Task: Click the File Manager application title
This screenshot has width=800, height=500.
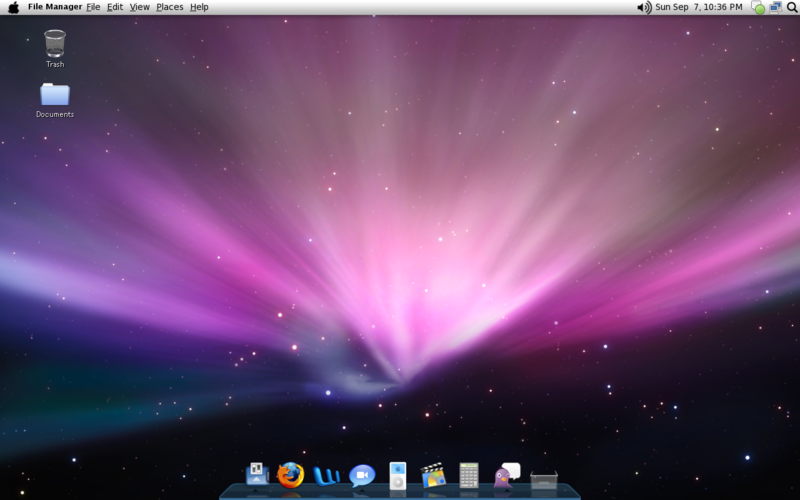Action: click(55, 7)
